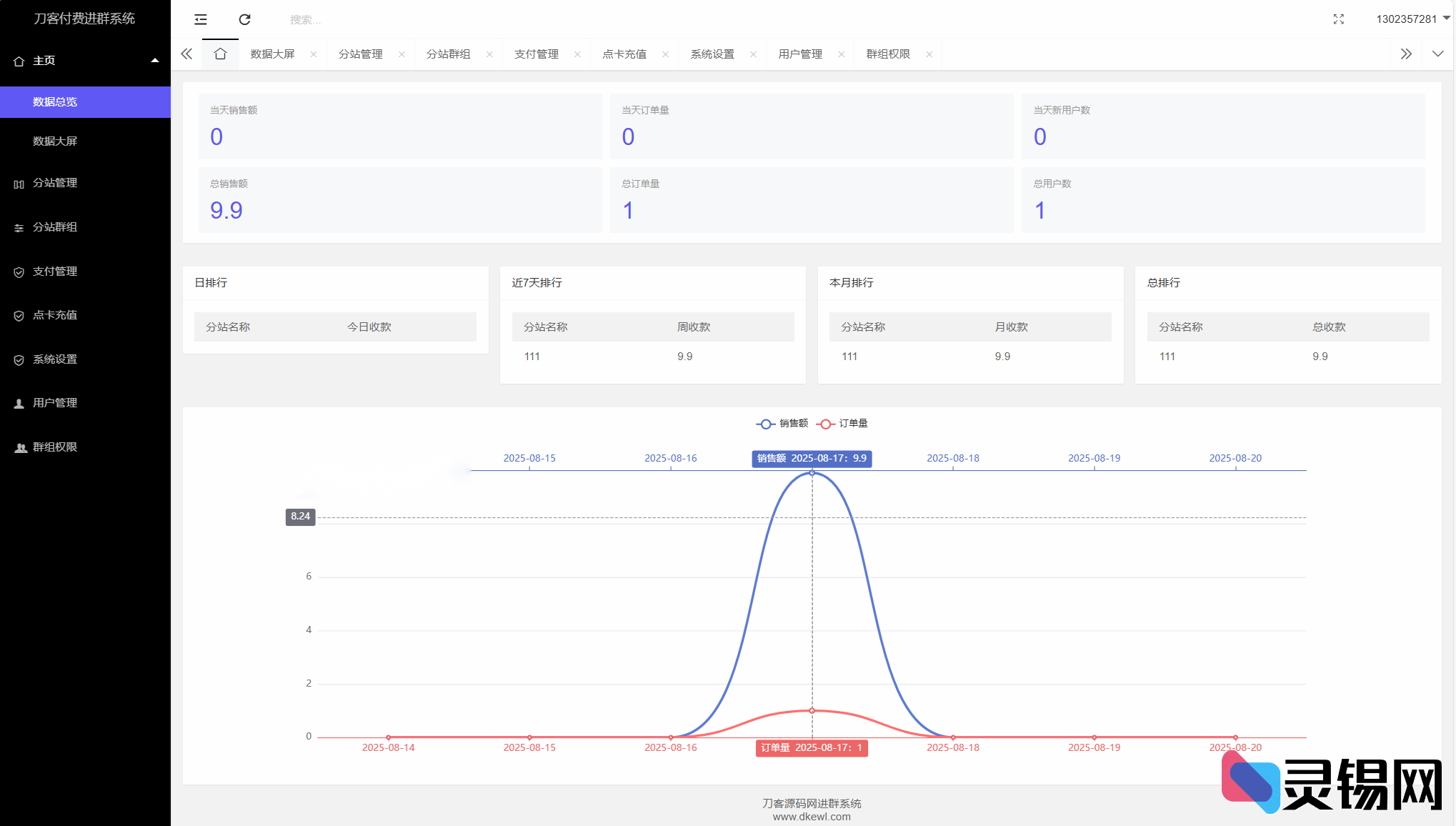
Task: Select the 分站群组 sidebar icon
Action: pyautogui.click(x=19, y=227)
